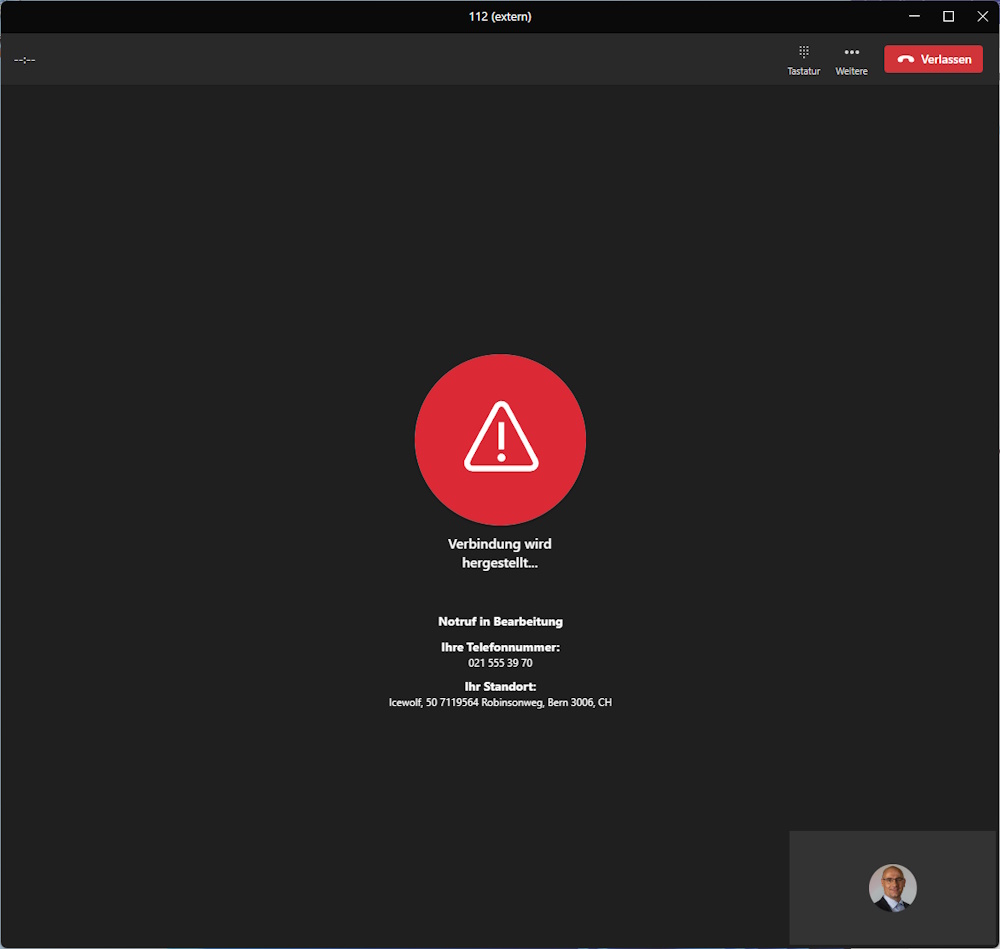Click the call duration timer
1000x949 pixels.
point(25,60)
